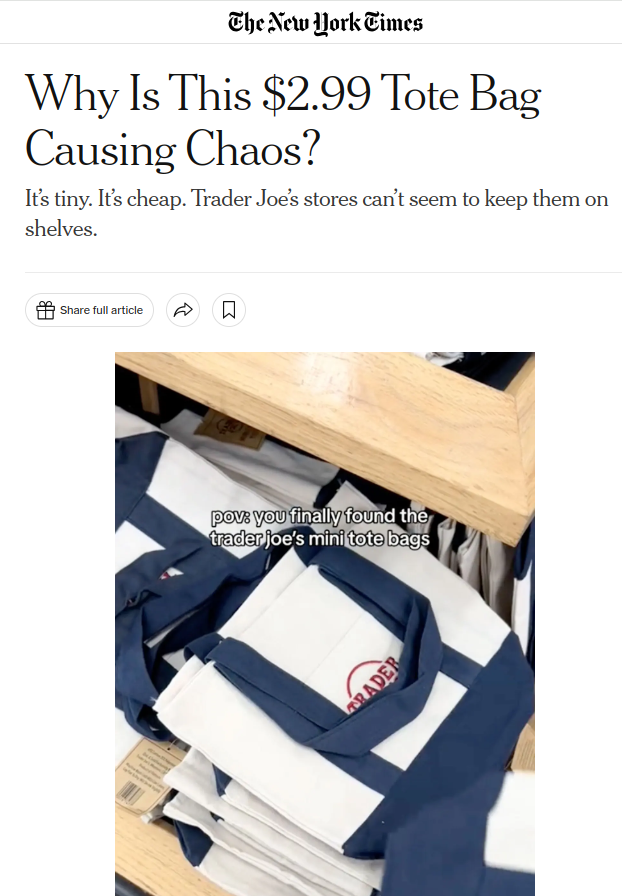Save the article with the bookmark icon
The height and width of the screenshot is (896, 622).
click(229, 310)
